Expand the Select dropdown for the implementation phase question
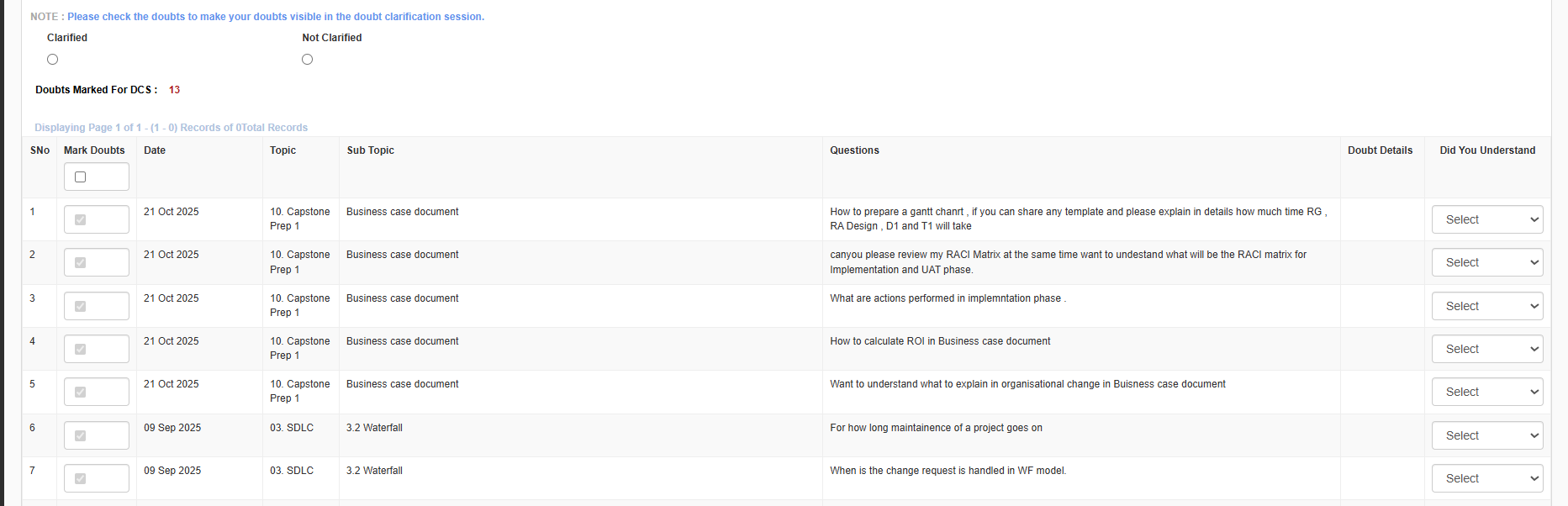Image resolution: width=1568 pixels, height=506 pixels. (x=1486, y=307)
